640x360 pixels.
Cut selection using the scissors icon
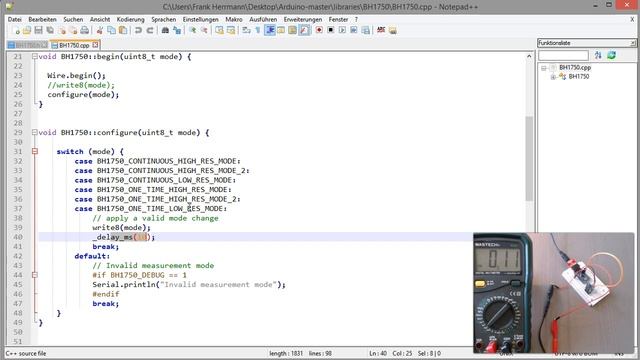coord(100,30)
